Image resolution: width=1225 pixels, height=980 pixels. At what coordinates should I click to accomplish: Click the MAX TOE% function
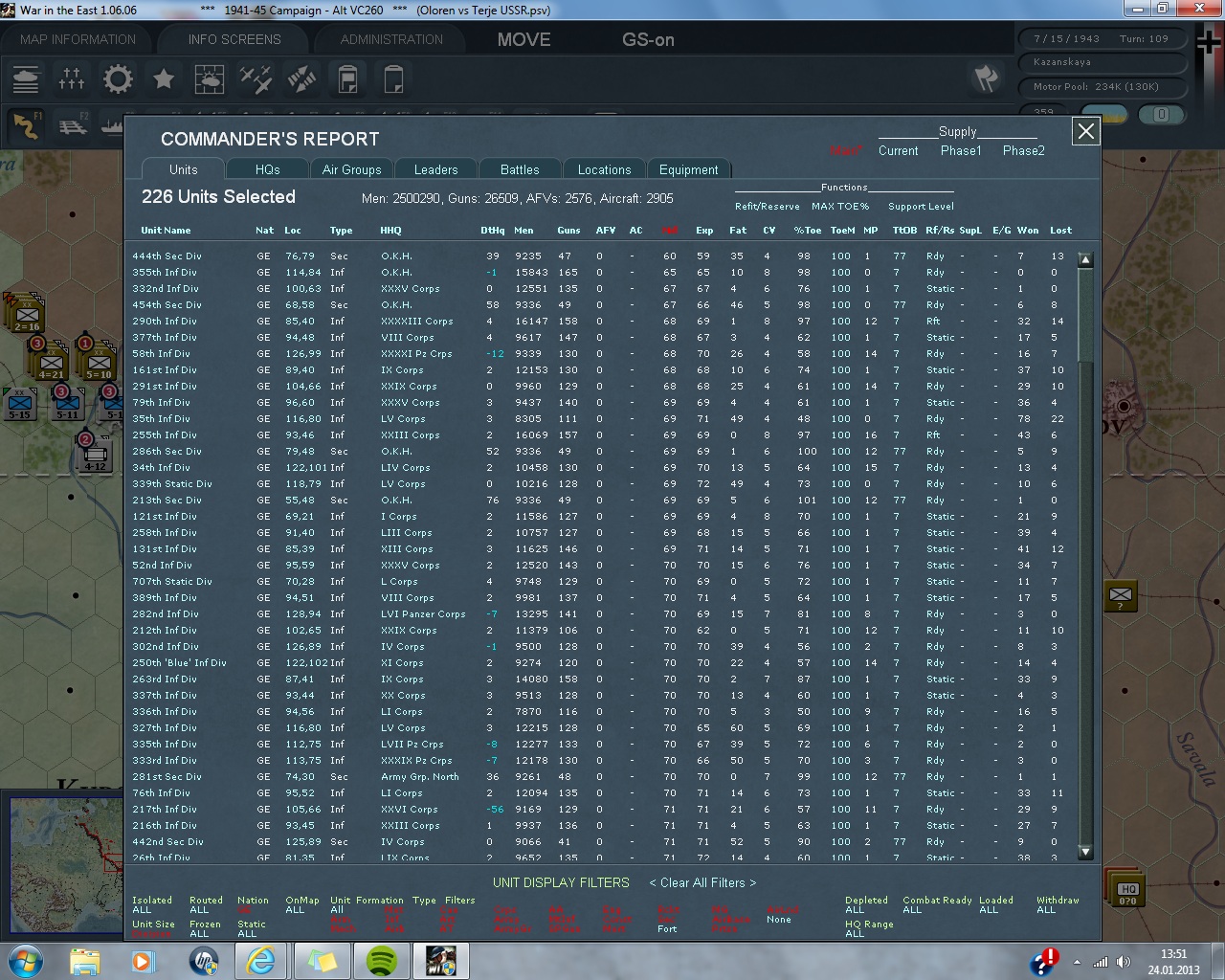click(x=840, y=206)
